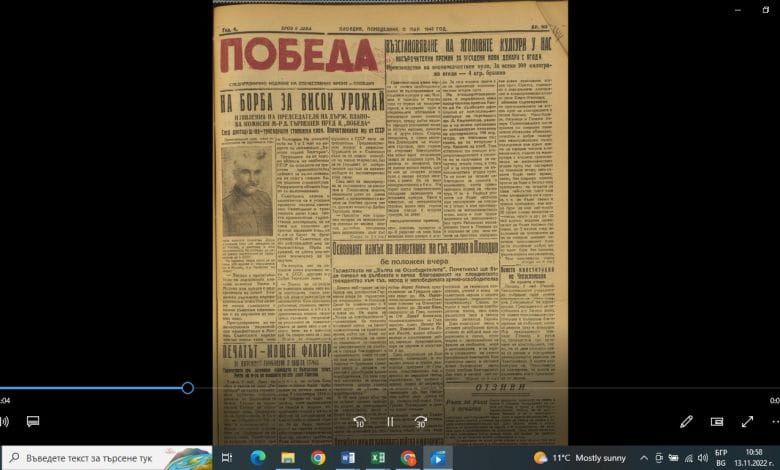This screenshot has width=780, height=470.
Task: Skip forward 30 seconds
Action: click(x=420, y=422)
